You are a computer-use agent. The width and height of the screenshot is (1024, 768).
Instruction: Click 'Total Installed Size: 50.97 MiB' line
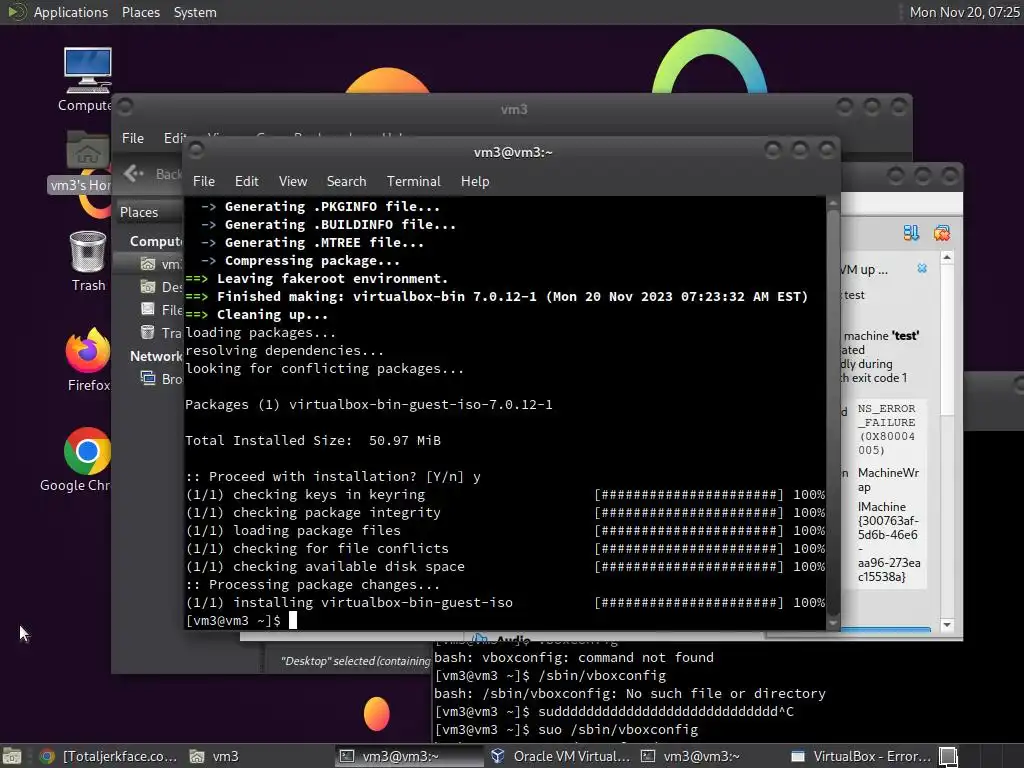pos(313,440)
